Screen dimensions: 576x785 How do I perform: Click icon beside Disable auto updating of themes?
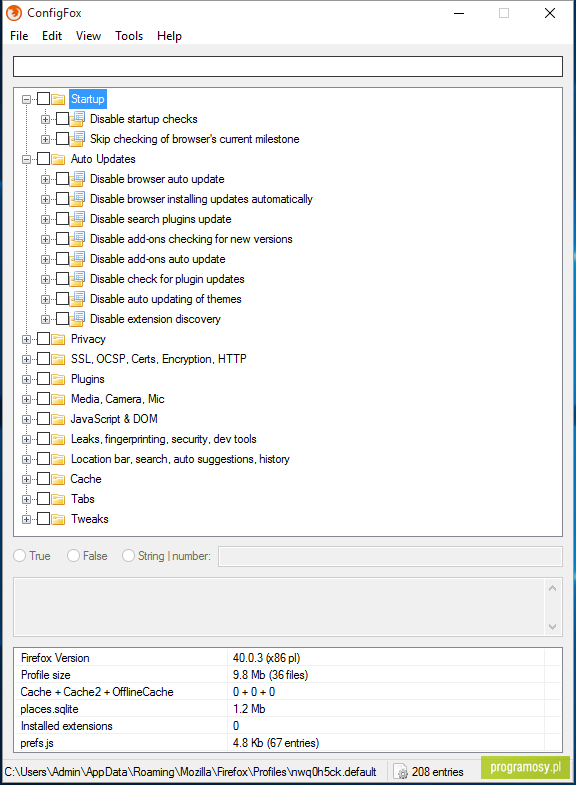click(77, 299)
